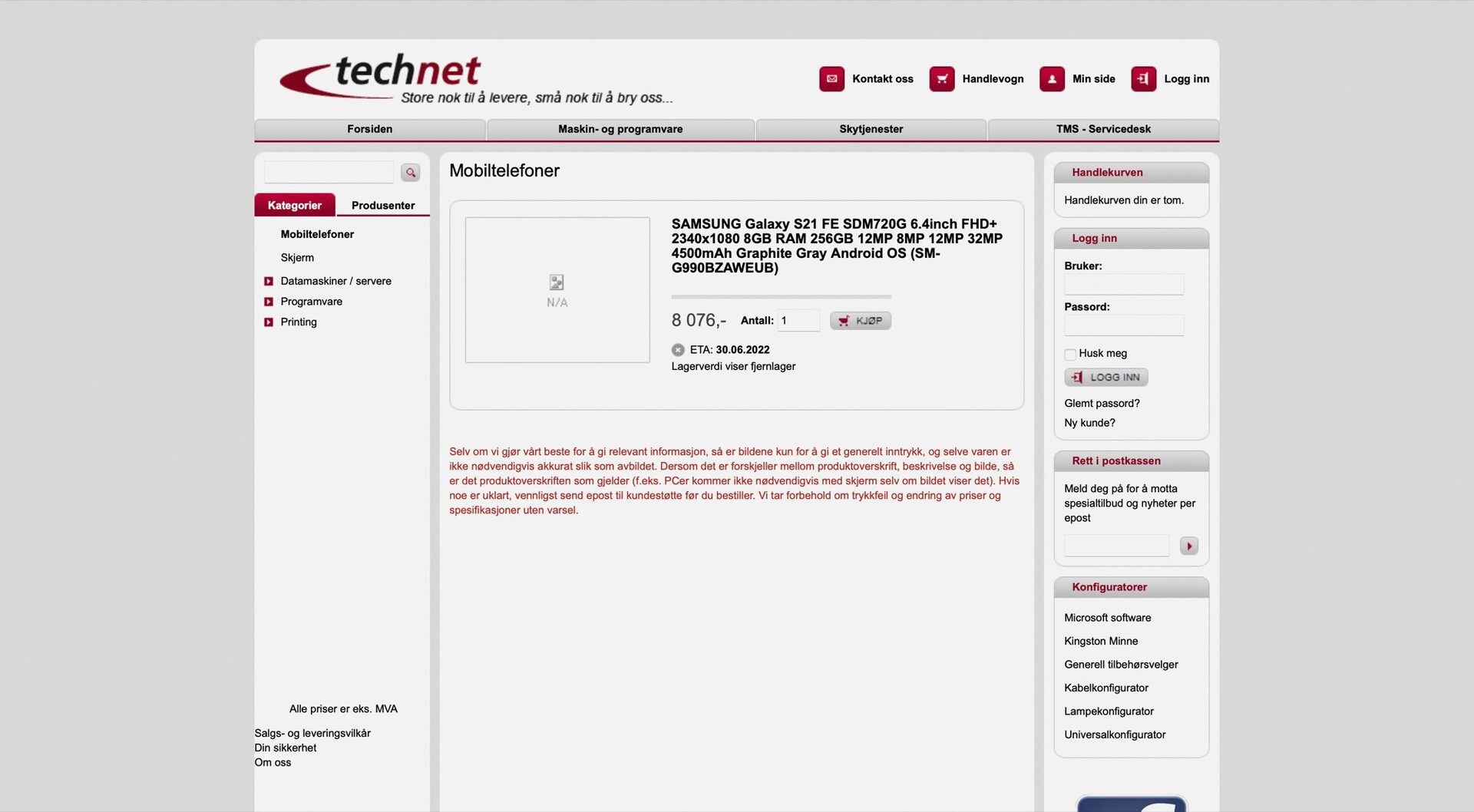Image resolution: width=1474 pixels, height=812 pixels.
Task: Open the Skytjenester tab
Action: 871,129
